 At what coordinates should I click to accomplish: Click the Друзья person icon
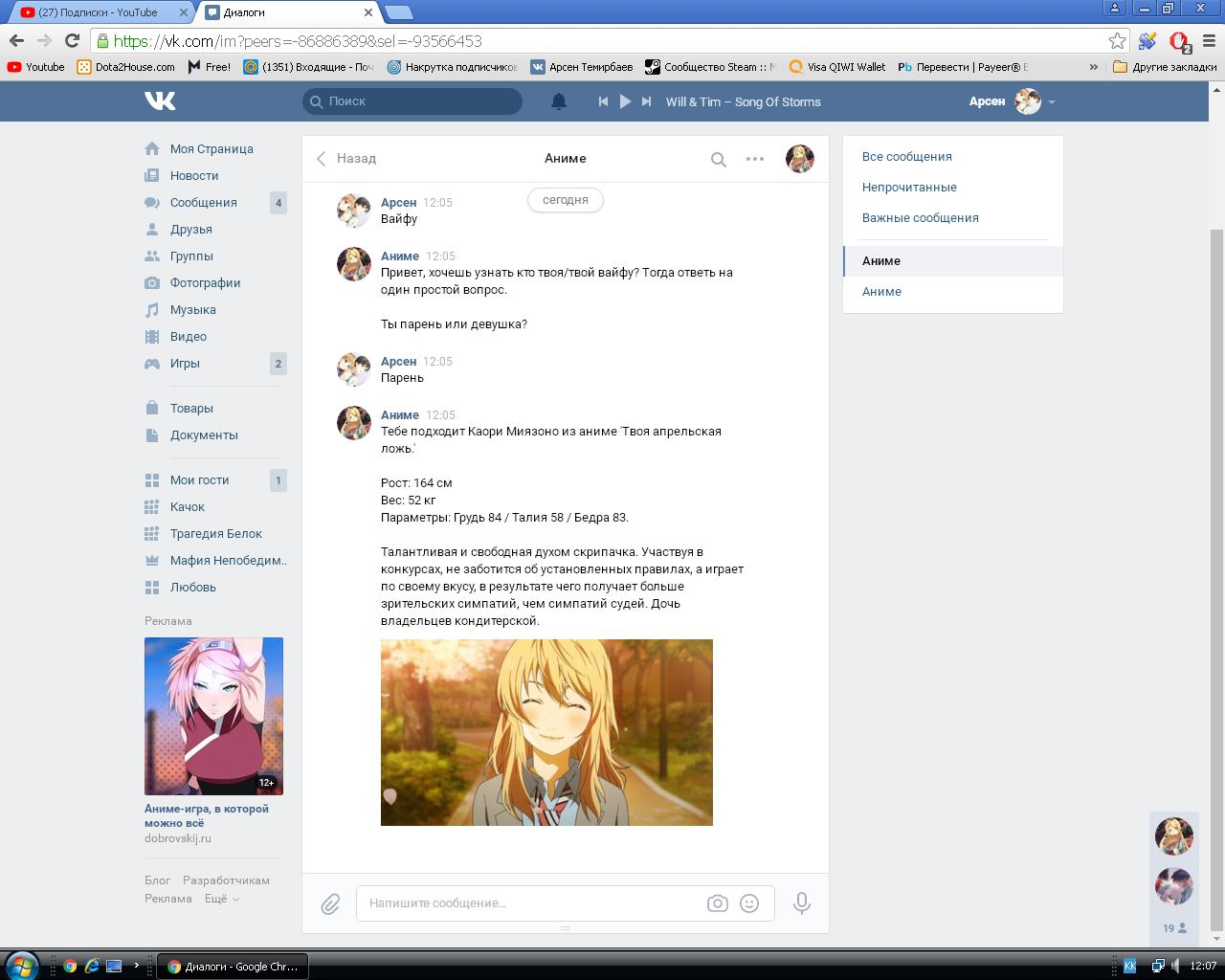[x=152, y=229]
